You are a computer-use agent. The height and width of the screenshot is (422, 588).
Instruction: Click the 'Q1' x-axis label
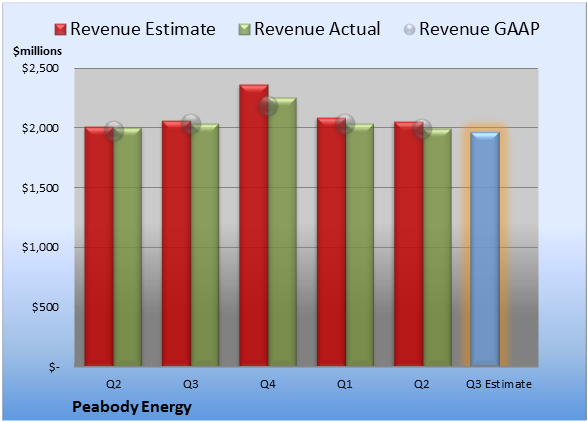[345, 384]
